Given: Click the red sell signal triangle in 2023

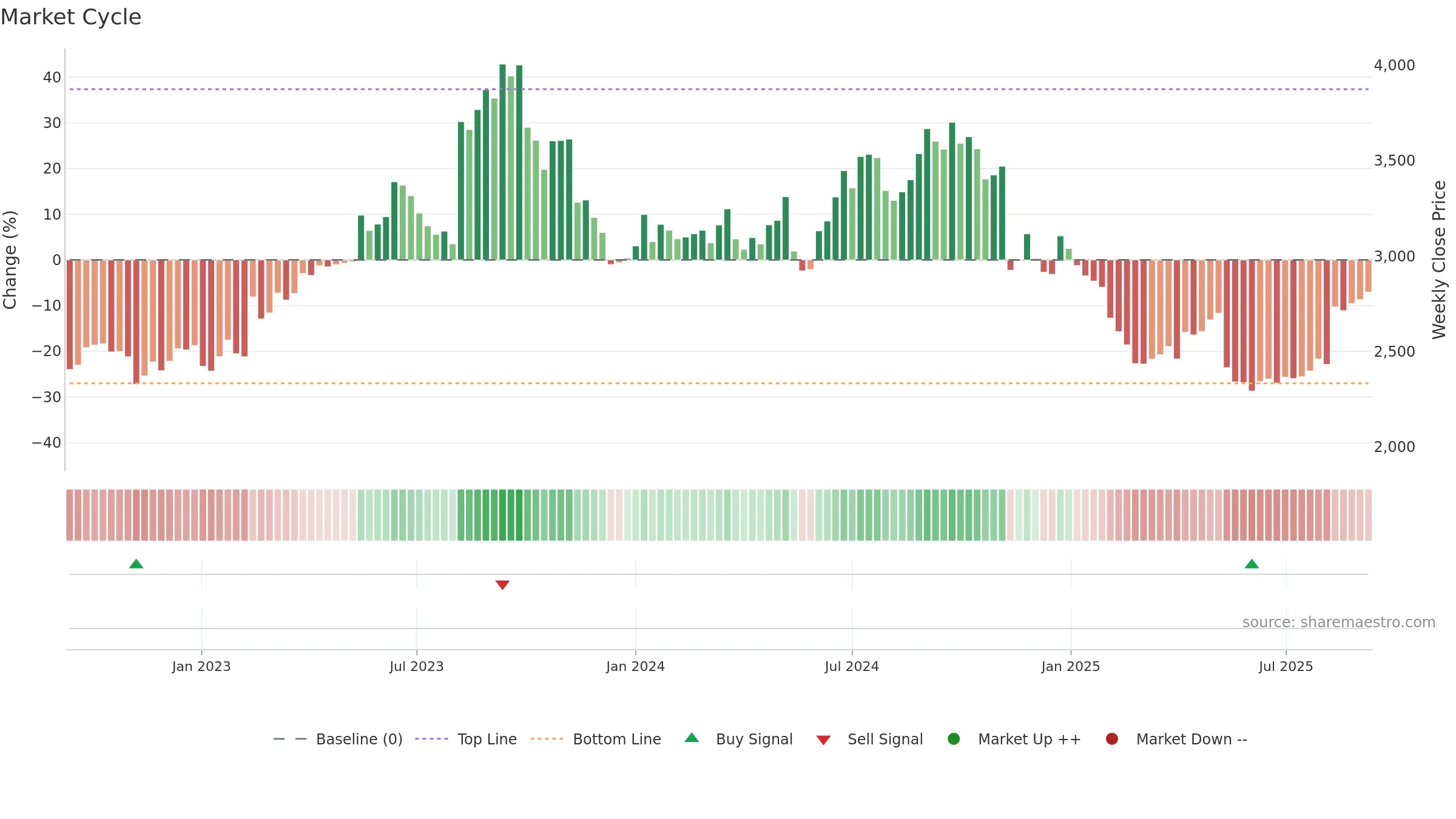Looking at the screenshot, I should coord(502,585).
